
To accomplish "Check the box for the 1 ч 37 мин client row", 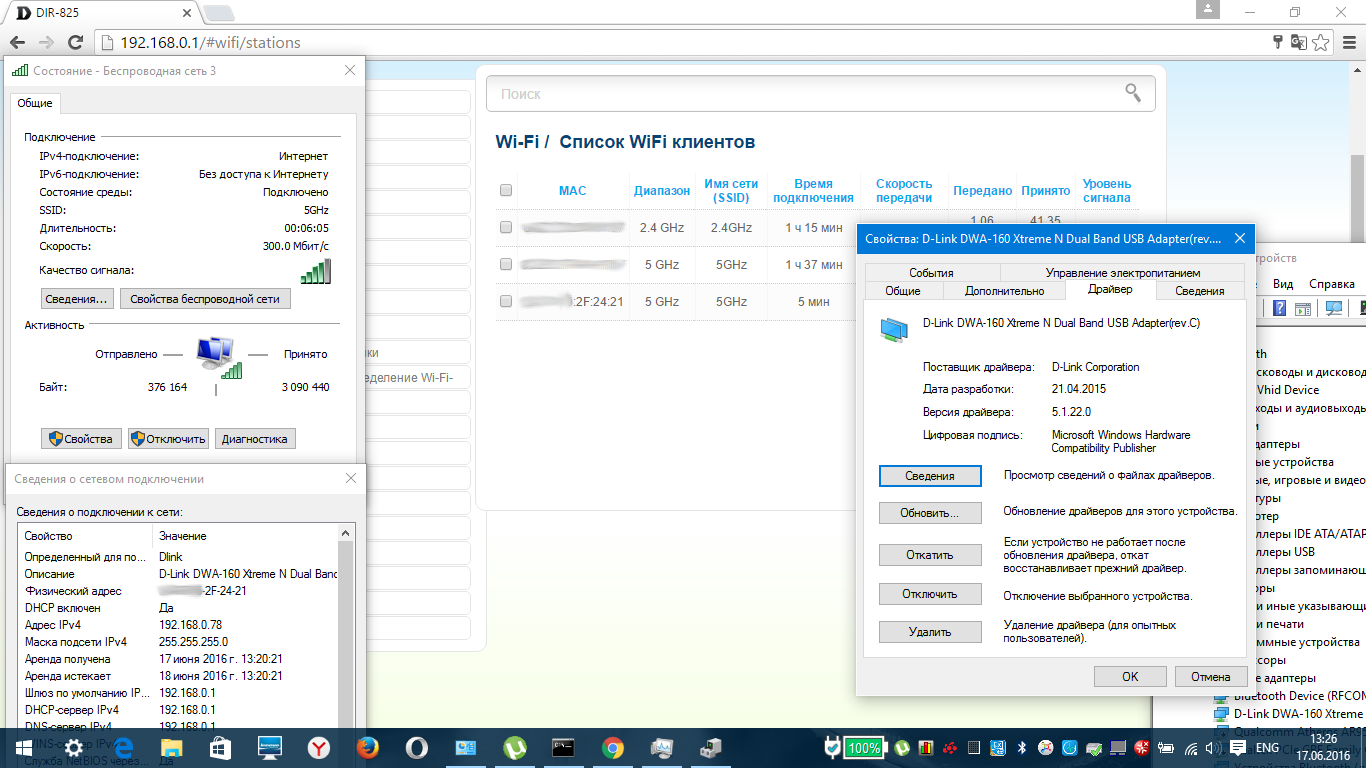I will click(506, 264).
